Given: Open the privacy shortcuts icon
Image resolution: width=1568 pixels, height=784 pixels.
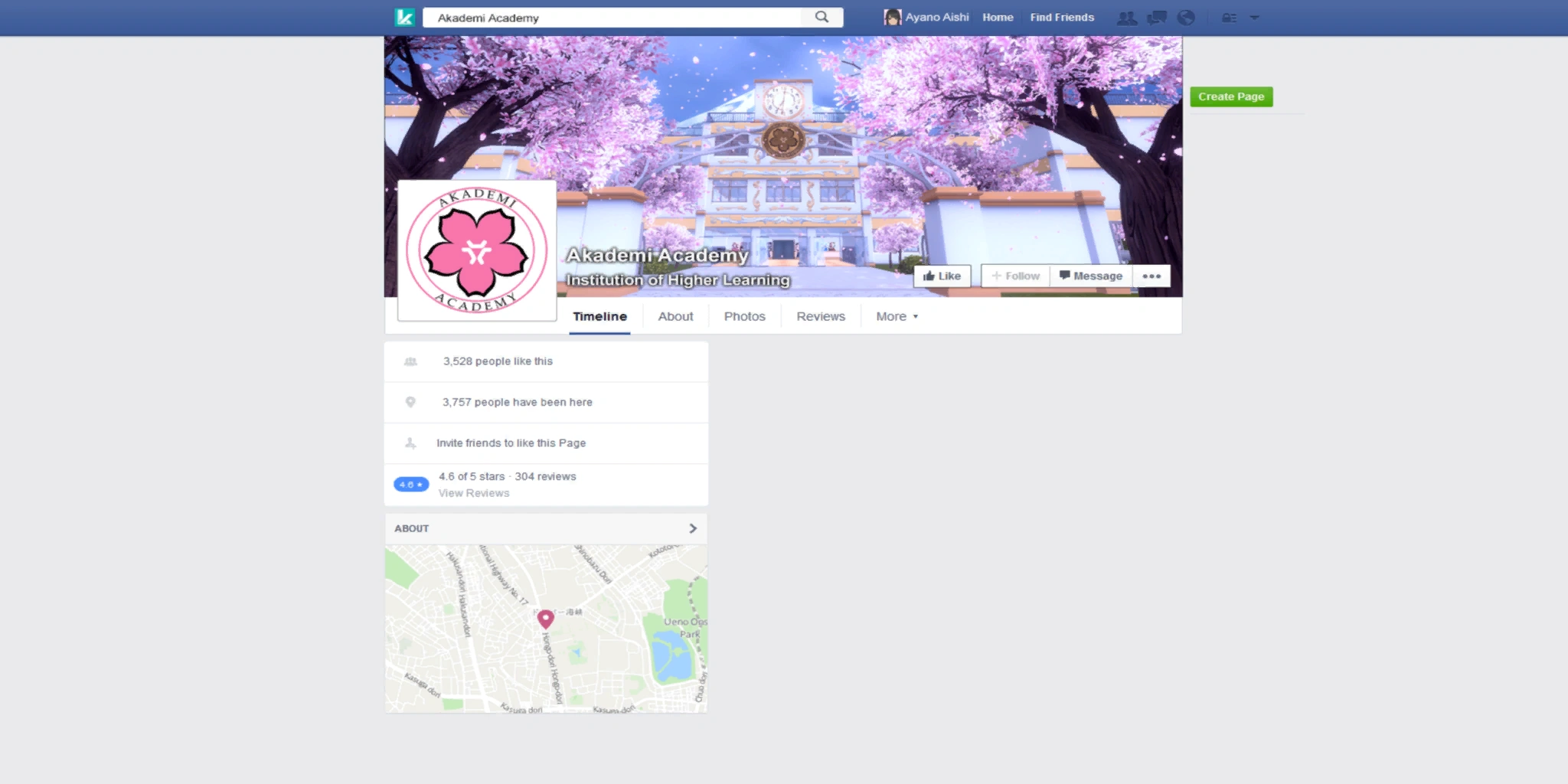Looking at the screenshot, I should 1229,18.
